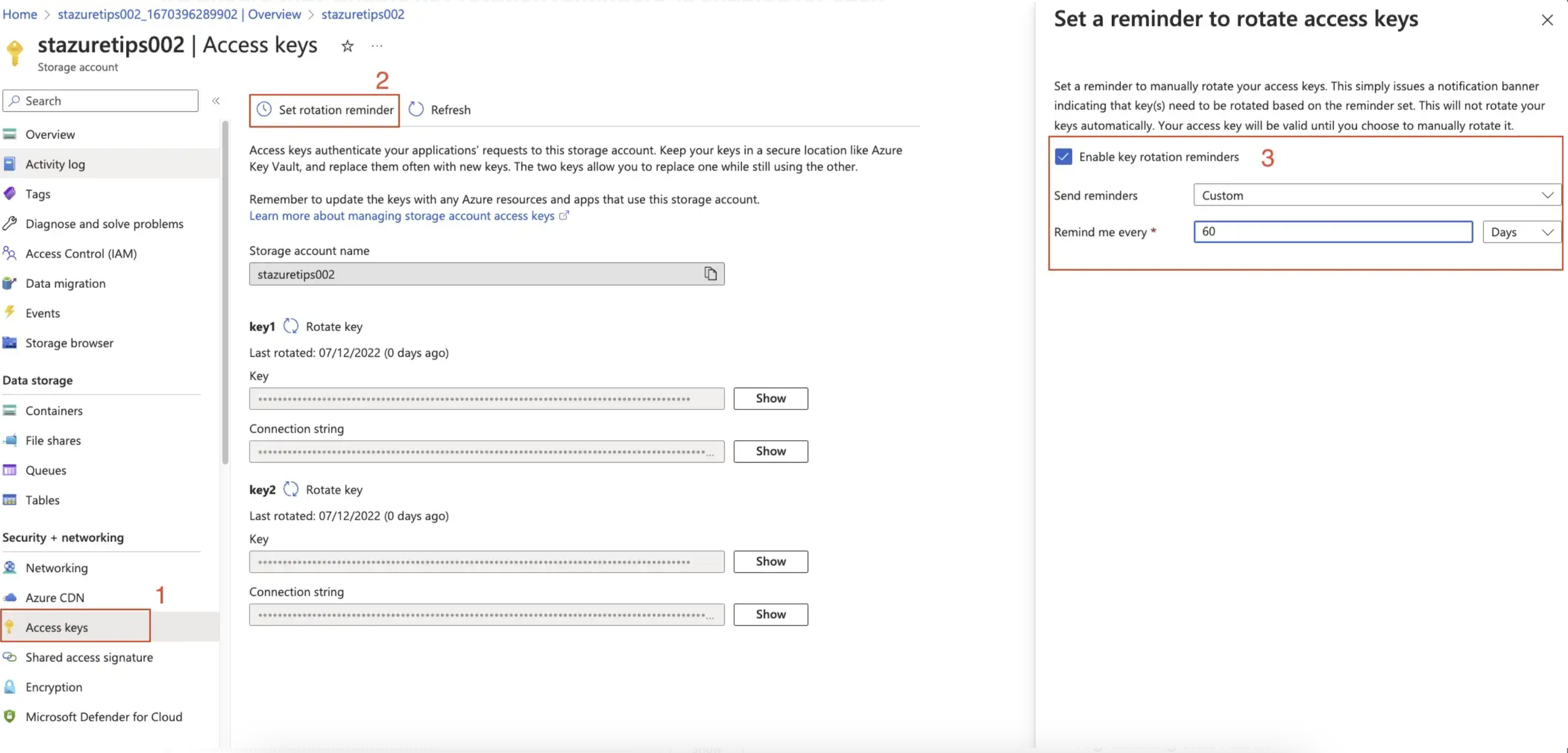The width and height of the screenshot is (1568, 753).
Task: Click the key1 masked Connection string field
Action: 486,452
